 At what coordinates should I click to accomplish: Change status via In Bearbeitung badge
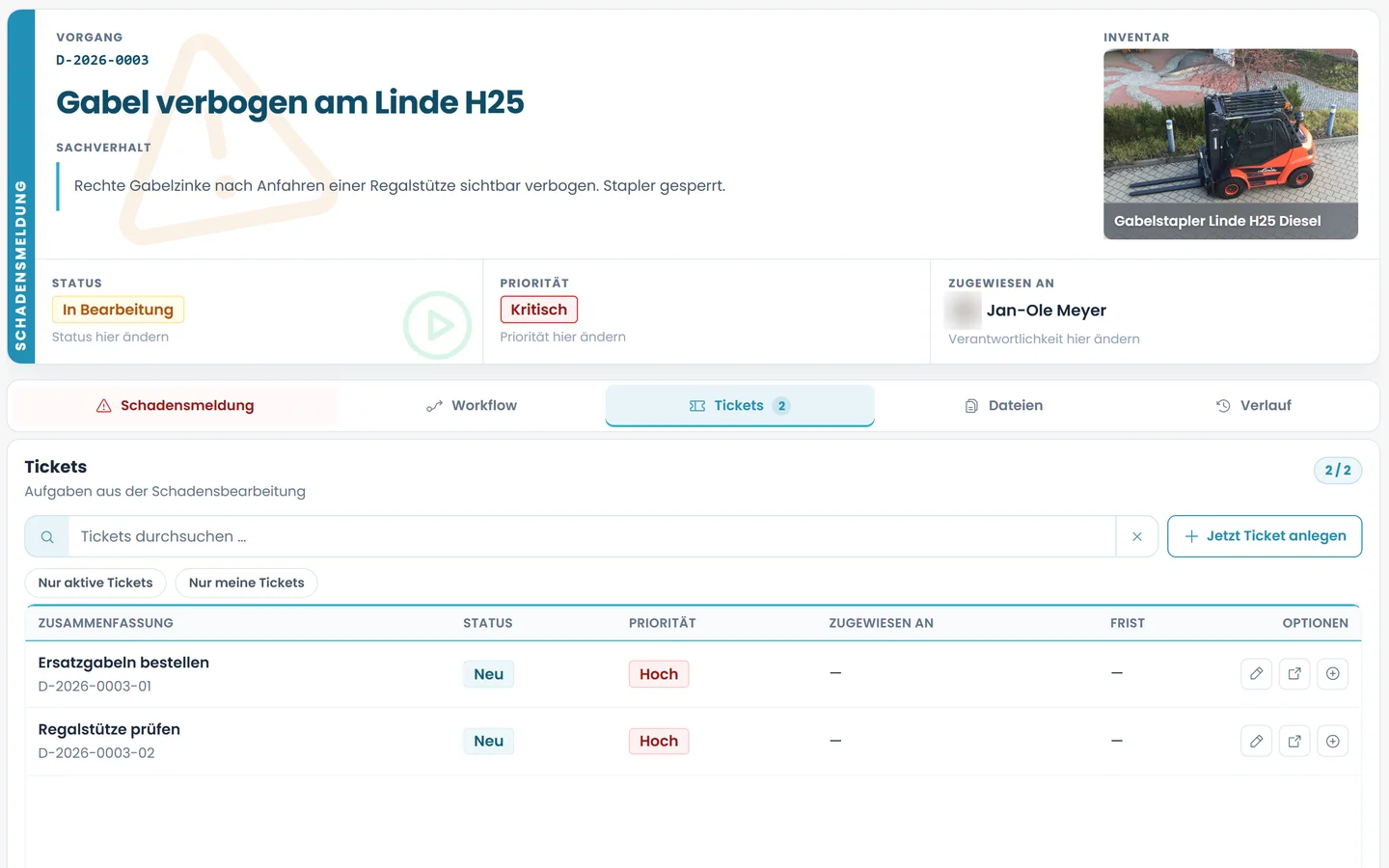click(118, 310)
